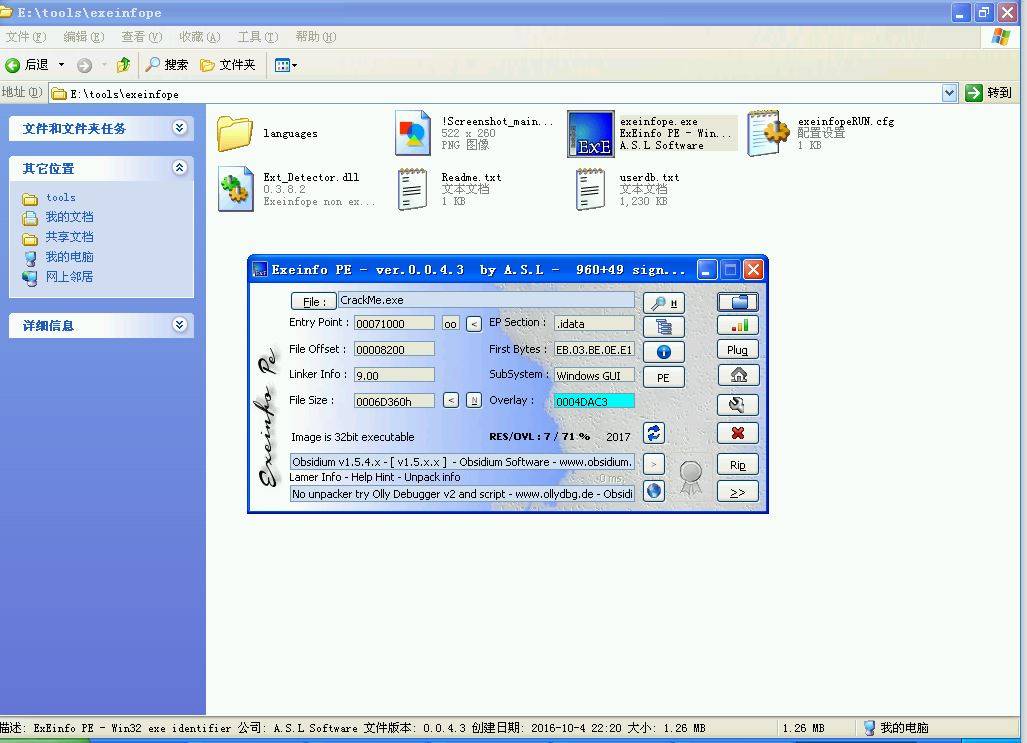The image size is (1027, 743).
Task: Open the Back history dropdown arrow
Action: click(x=62, y=65)
